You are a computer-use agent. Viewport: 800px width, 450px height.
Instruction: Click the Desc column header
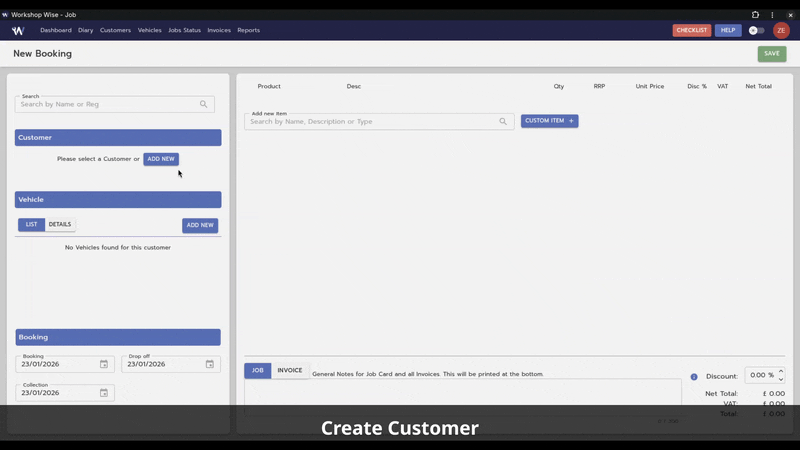[354, 86]
